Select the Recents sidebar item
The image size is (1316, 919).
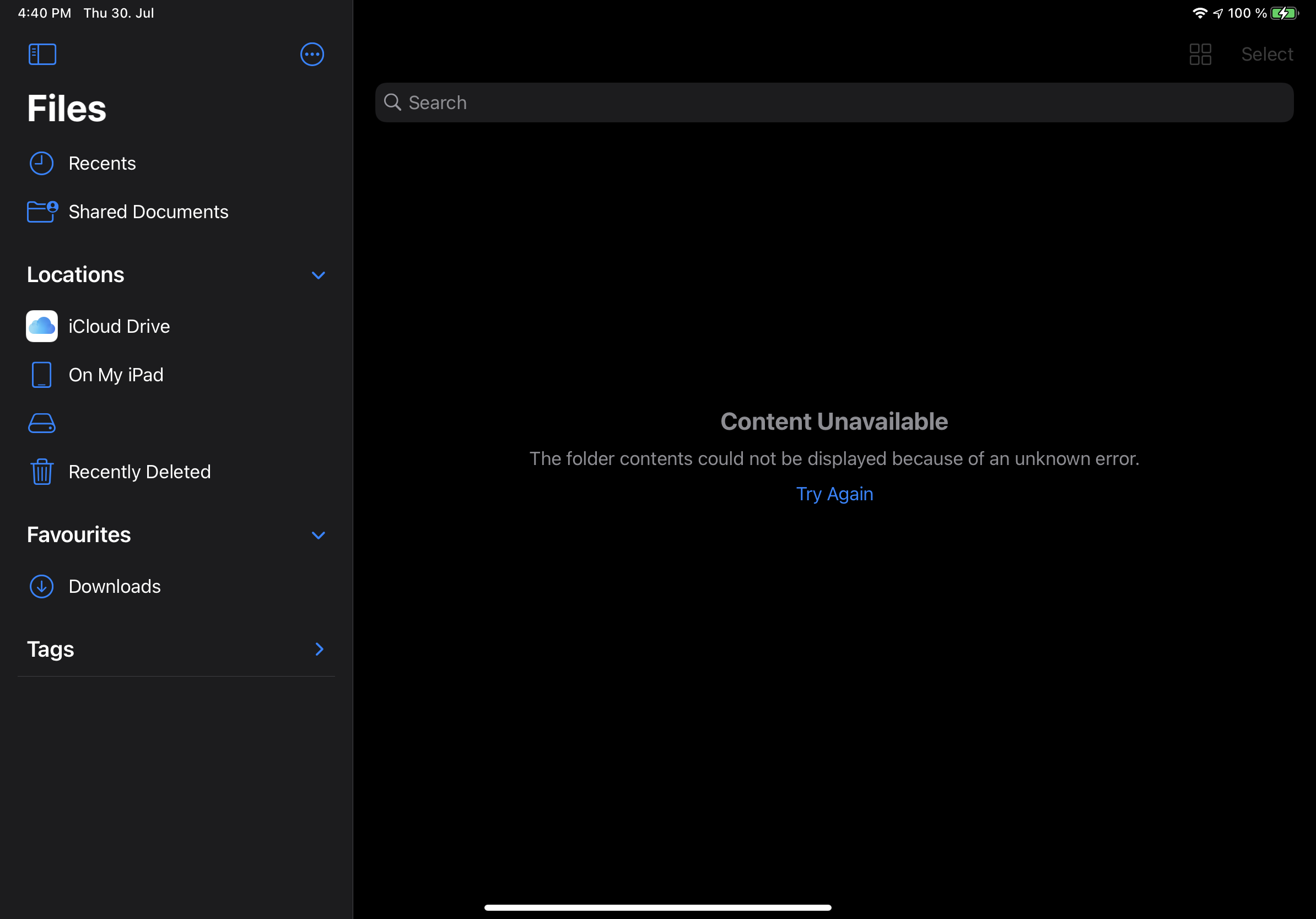(x=103, y=163)
